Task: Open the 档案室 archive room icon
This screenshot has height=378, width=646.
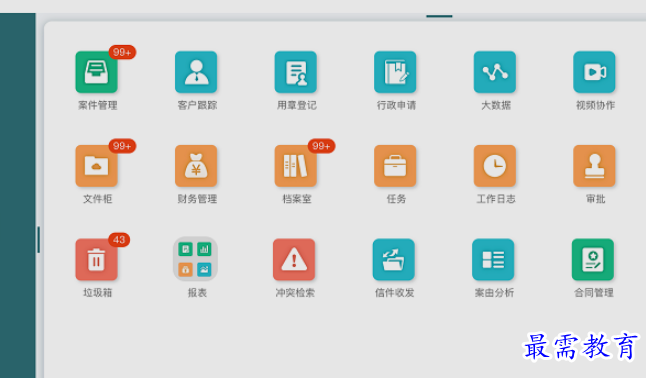Action: click(x=296, y=166)
